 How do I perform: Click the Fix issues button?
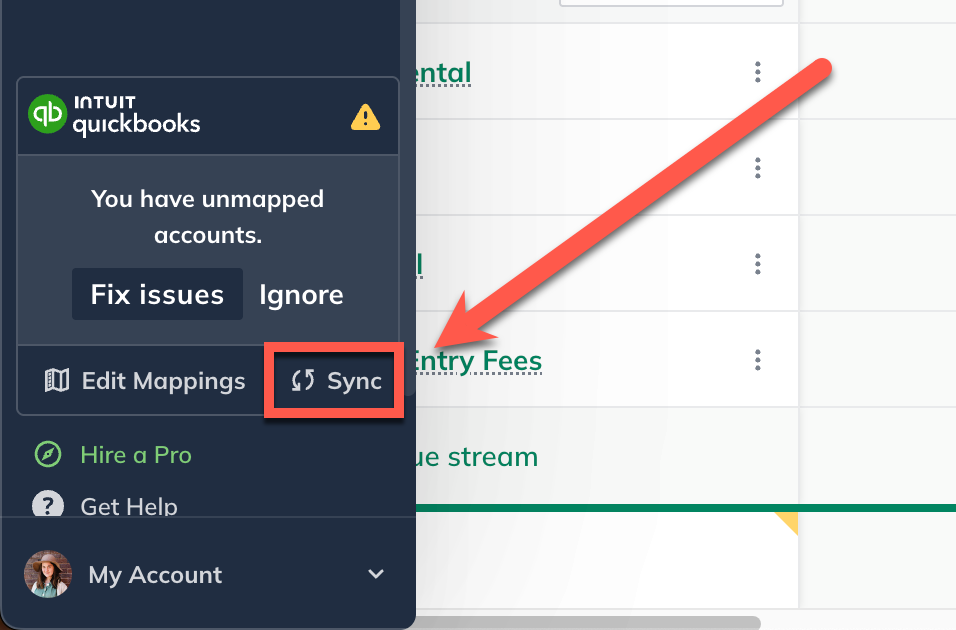tap(157, 294)
